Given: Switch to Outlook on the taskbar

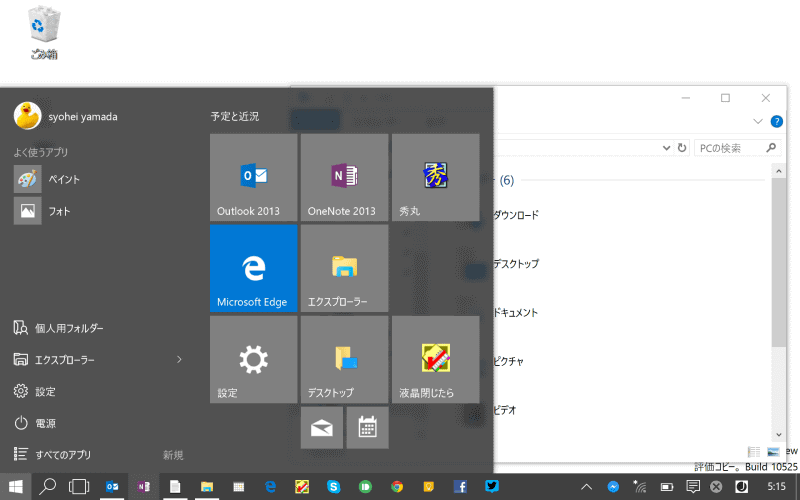Looking at the screenshot, I should click(x=111, y=487).
